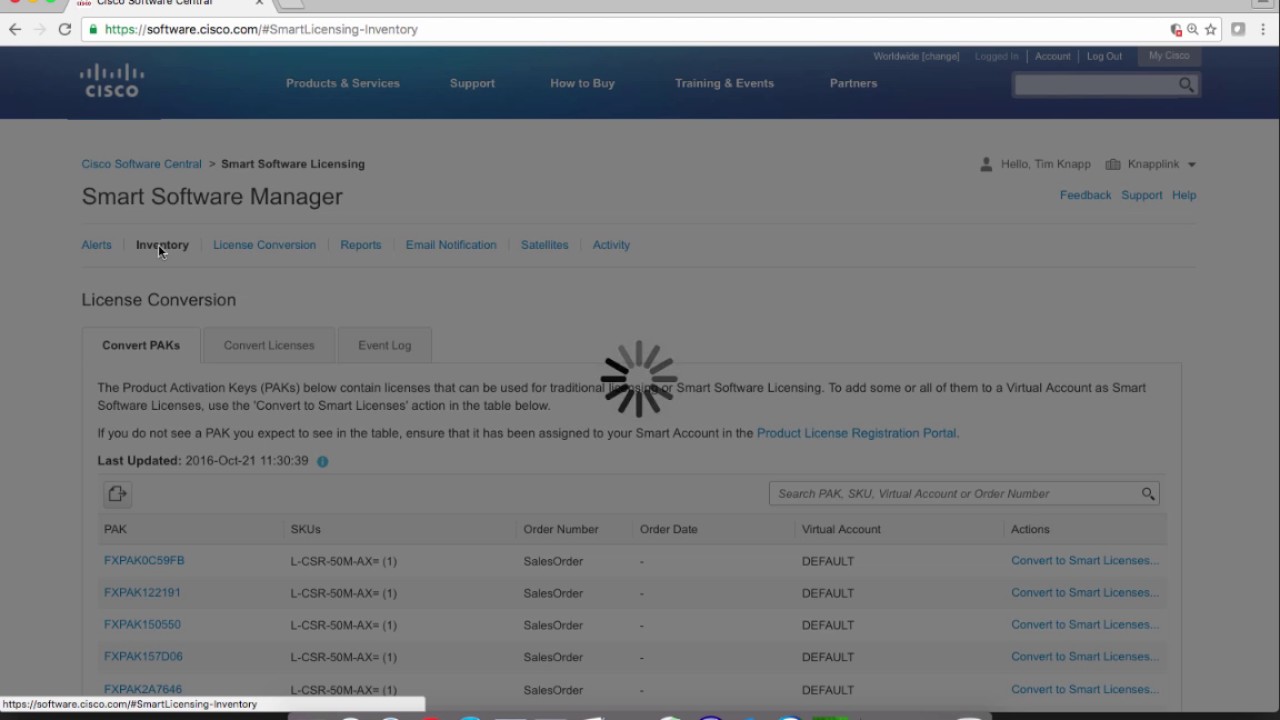This screenshot has width=1280, height=720.
Task: Open the Feedback link
Action: pos(1085,195)
